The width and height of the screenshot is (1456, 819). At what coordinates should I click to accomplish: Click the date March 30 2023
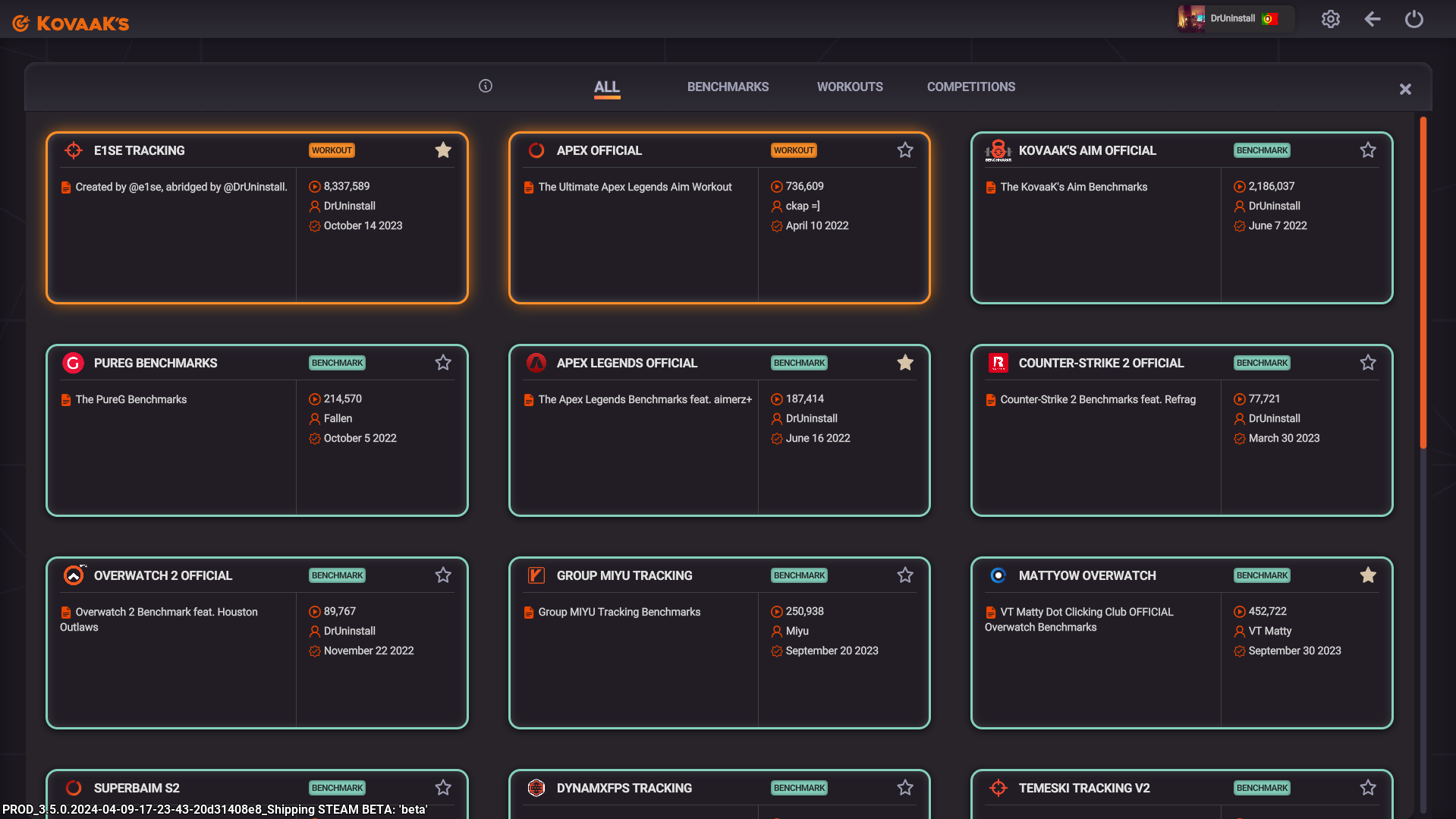1284,438
